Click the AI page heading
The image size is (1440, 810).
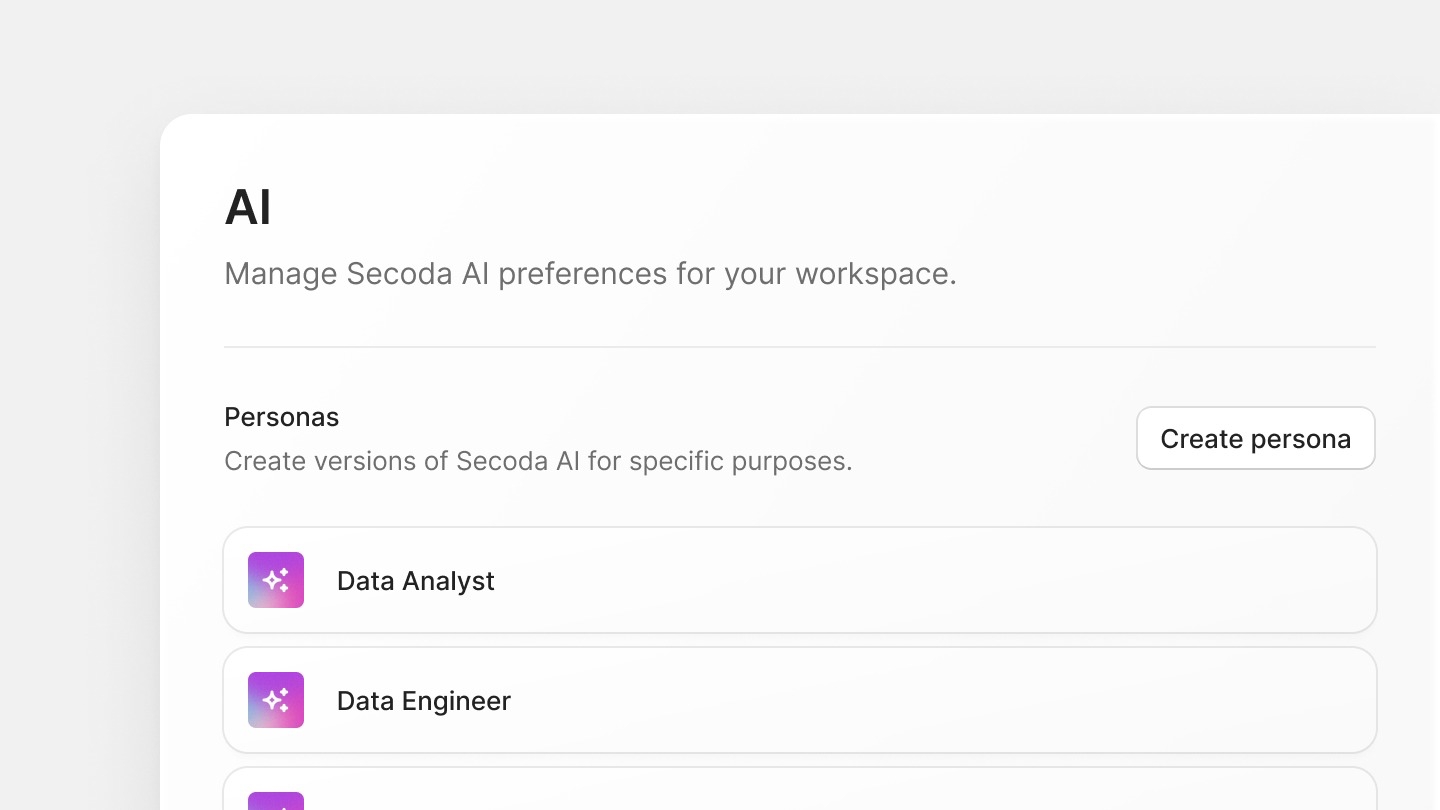tap(248, 208)
